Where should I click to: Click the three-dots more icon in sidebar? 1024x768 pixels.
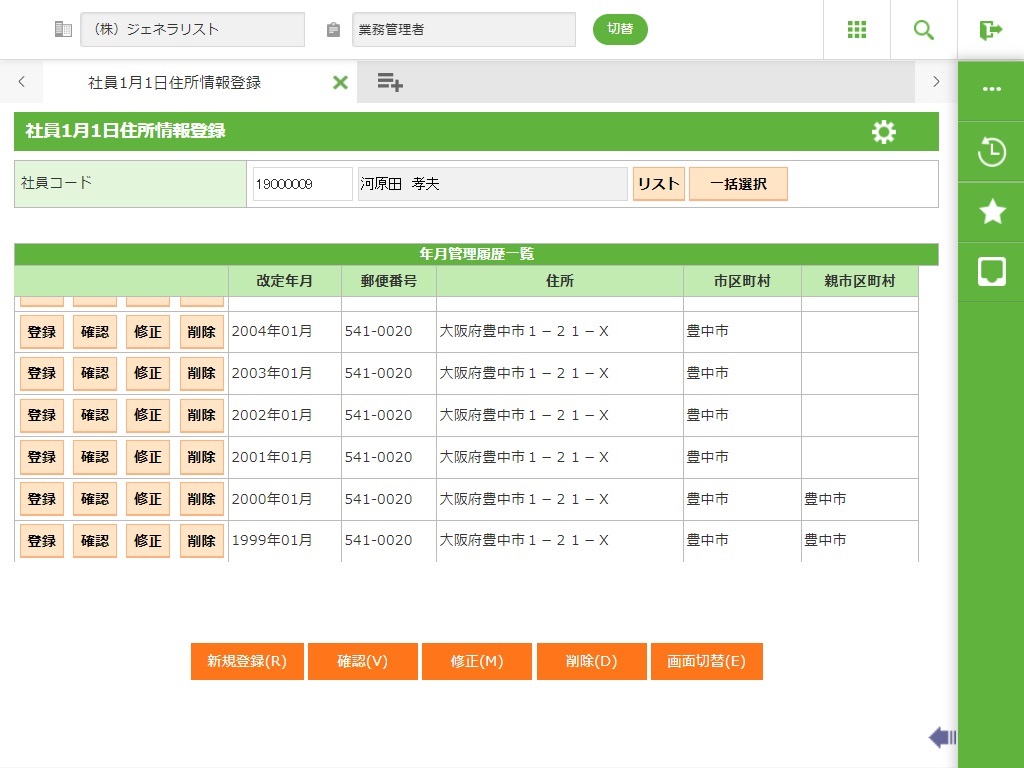point(991,89)
